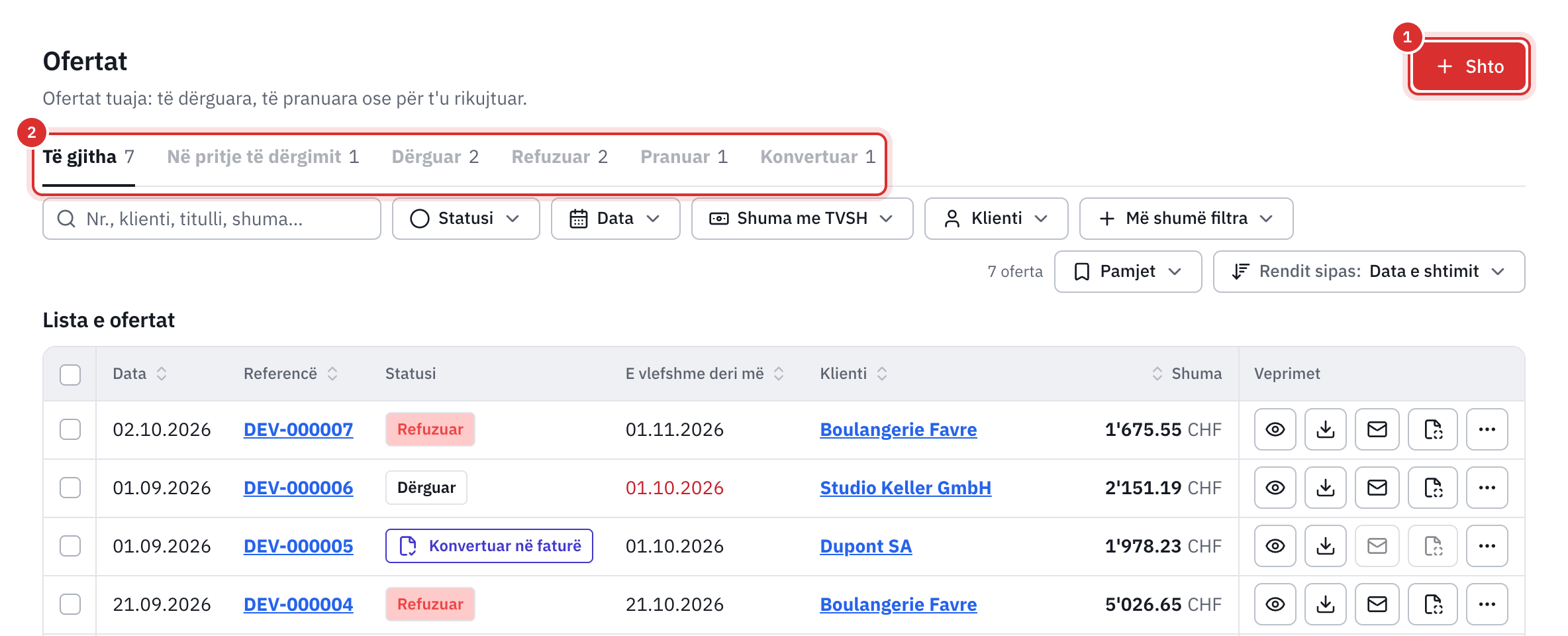The height and width of the screenshot is (636, 1568).
Task: Expand Më shumë filtra dropdown
Action: (x=1186, y=219)
